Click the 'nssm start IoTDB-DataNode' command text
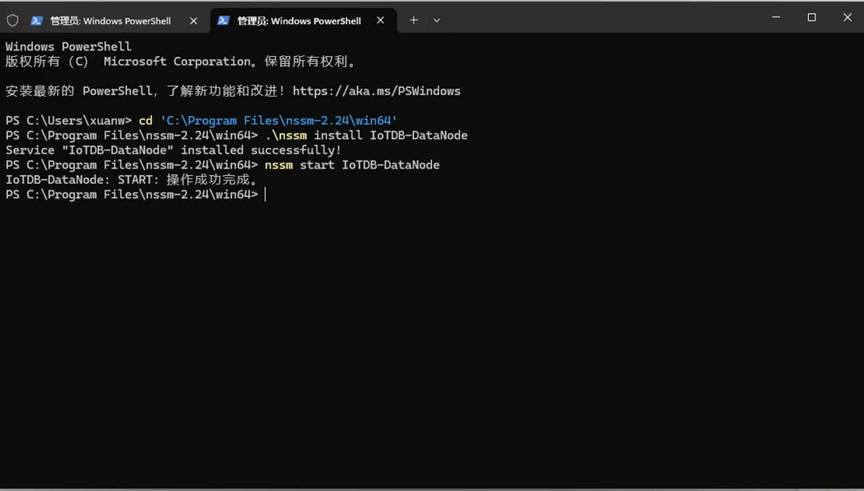The height and width of the screenshot is (491, 864). pyautogui.click(x=352, y=165)
